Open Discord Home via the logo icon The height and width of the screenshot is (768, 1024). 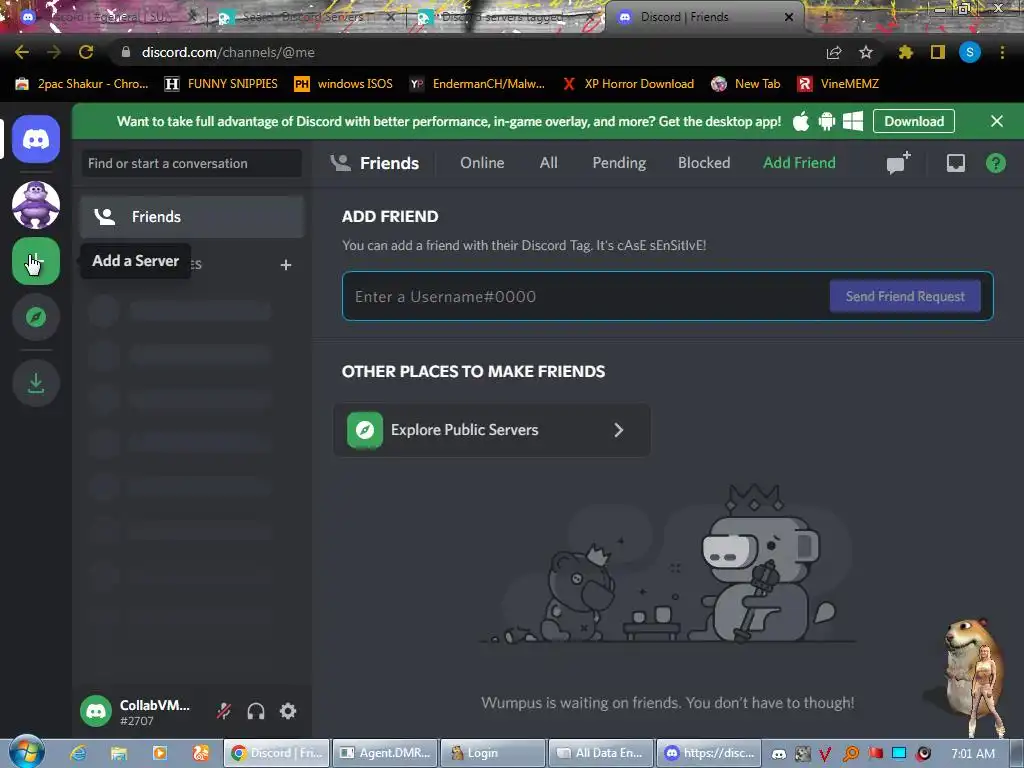[36, 139]
